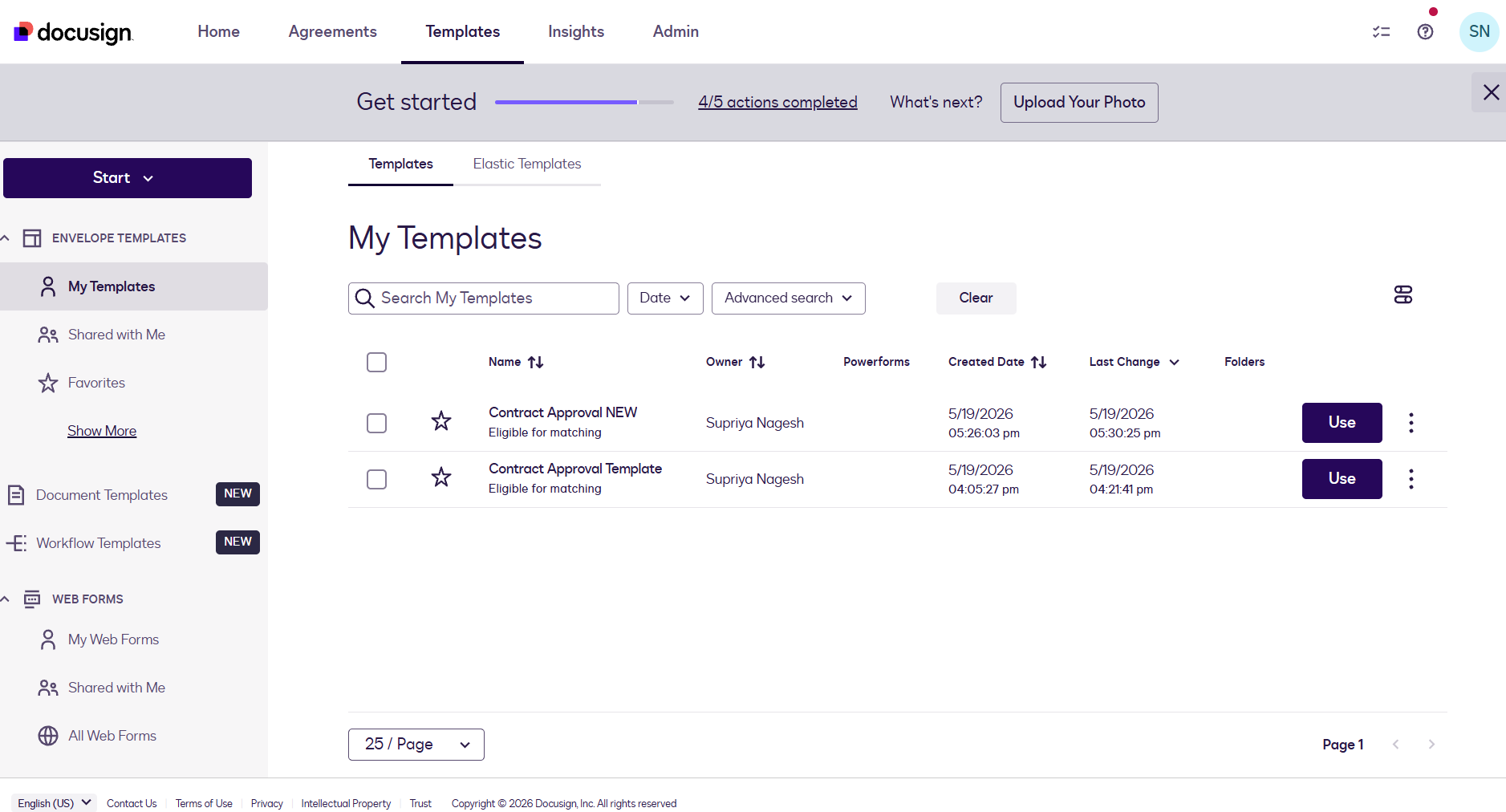Open the Start dropdown button
This screenshot has width=1506, height=812.
pyautogui.click(x=128, y=178)
